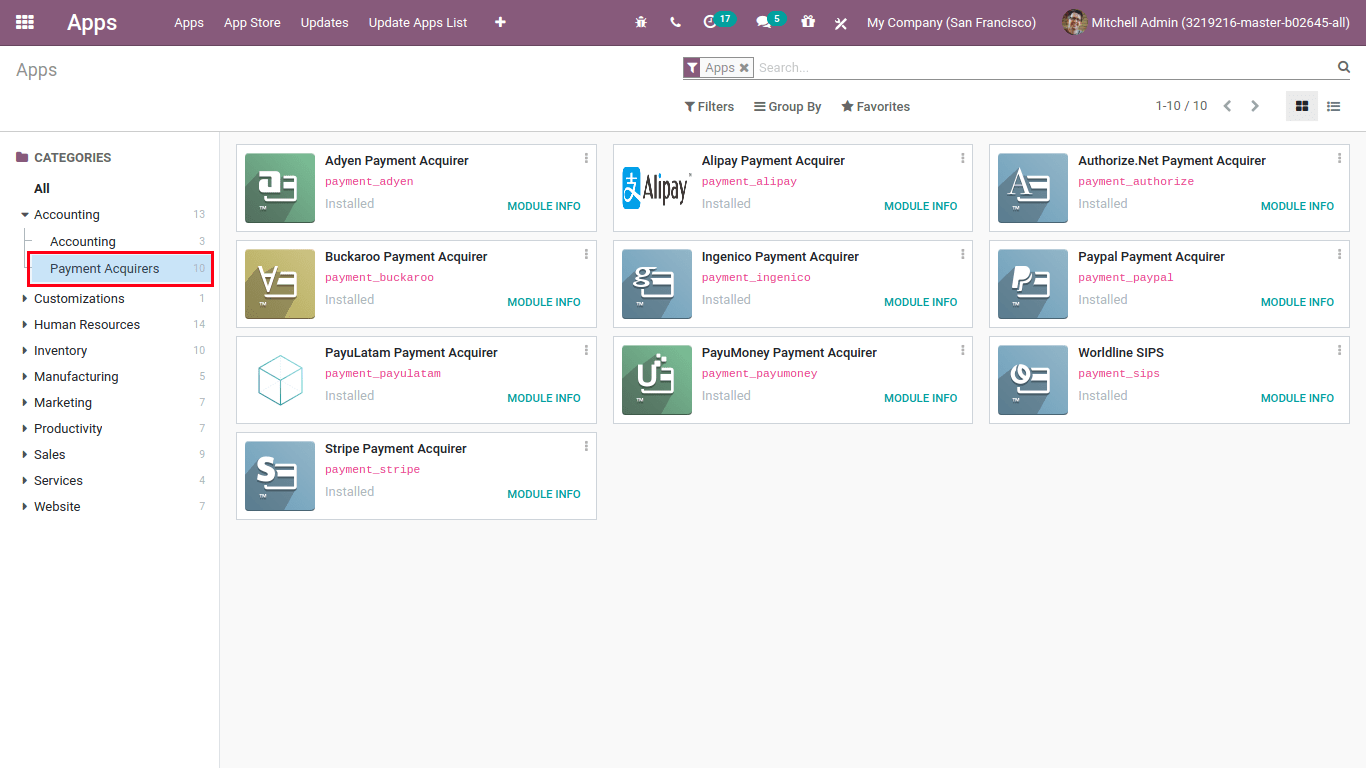Click the phone call icon
This screenshot has width=1366, height=768.
pyautogui.click(x=675, y=22)
